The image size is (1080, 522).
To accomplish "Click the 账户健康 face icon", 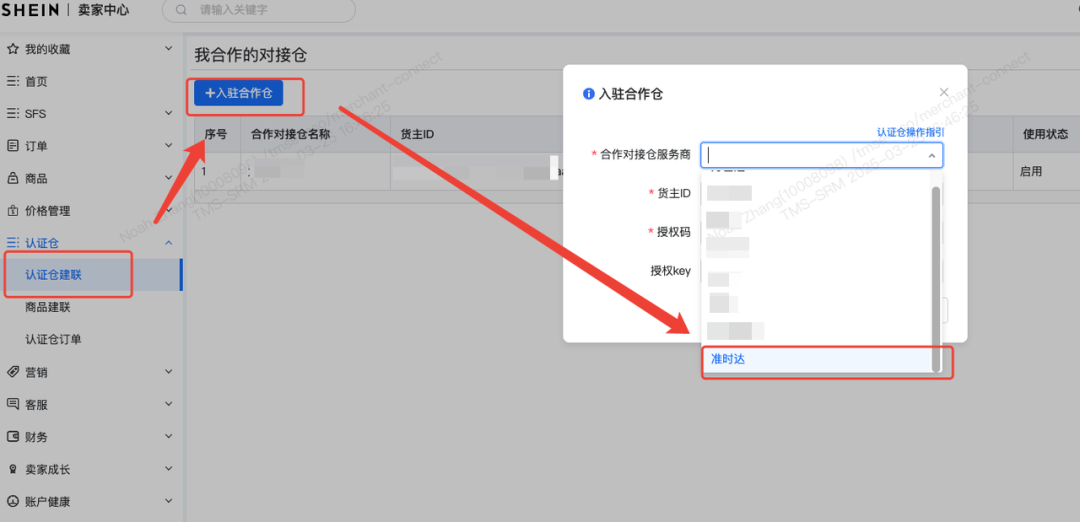I will click(x=12, y=502).
